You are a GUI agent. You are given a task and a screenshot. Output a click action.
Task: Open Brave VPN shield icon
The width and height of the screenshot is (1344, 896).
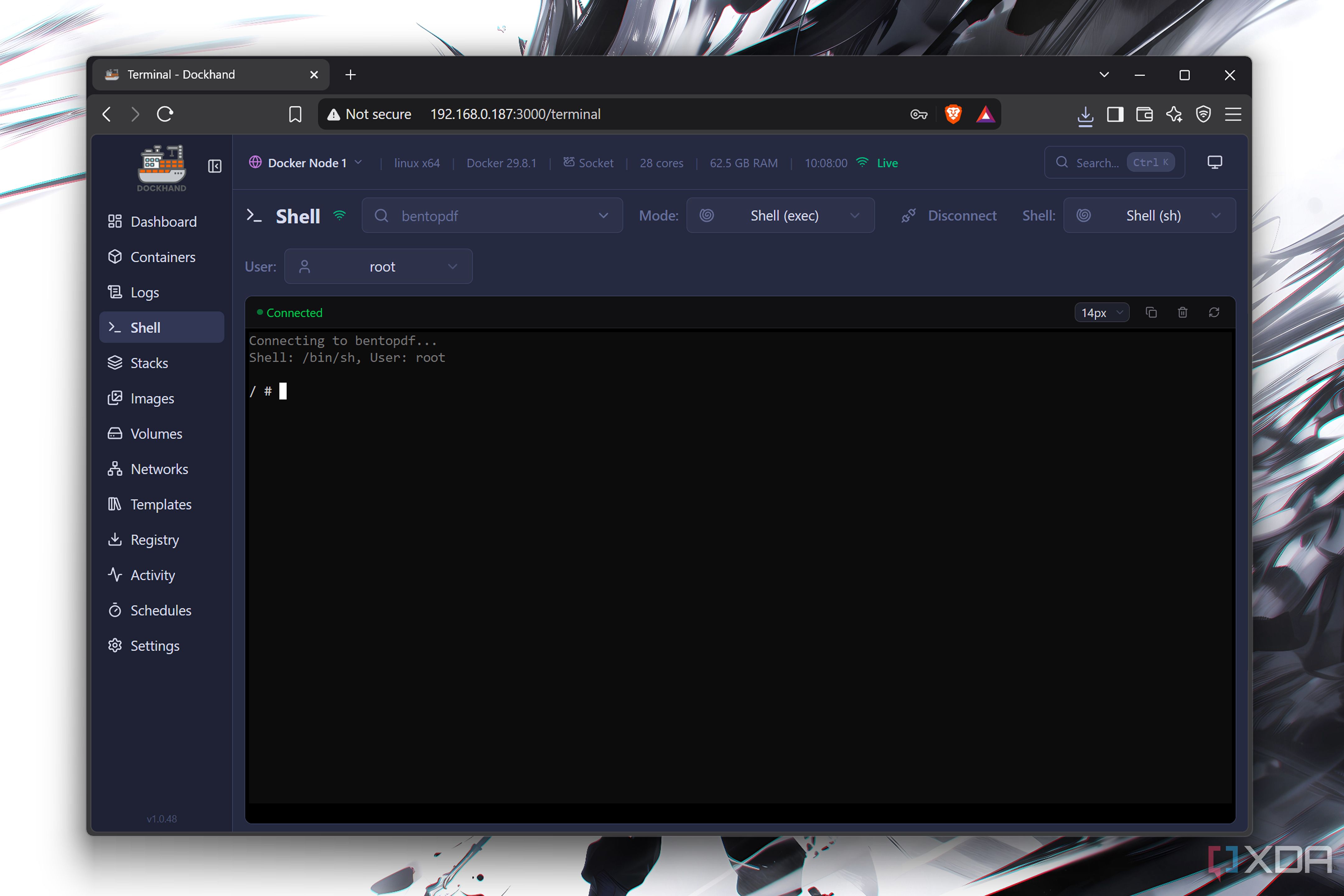pos(1203,114)
